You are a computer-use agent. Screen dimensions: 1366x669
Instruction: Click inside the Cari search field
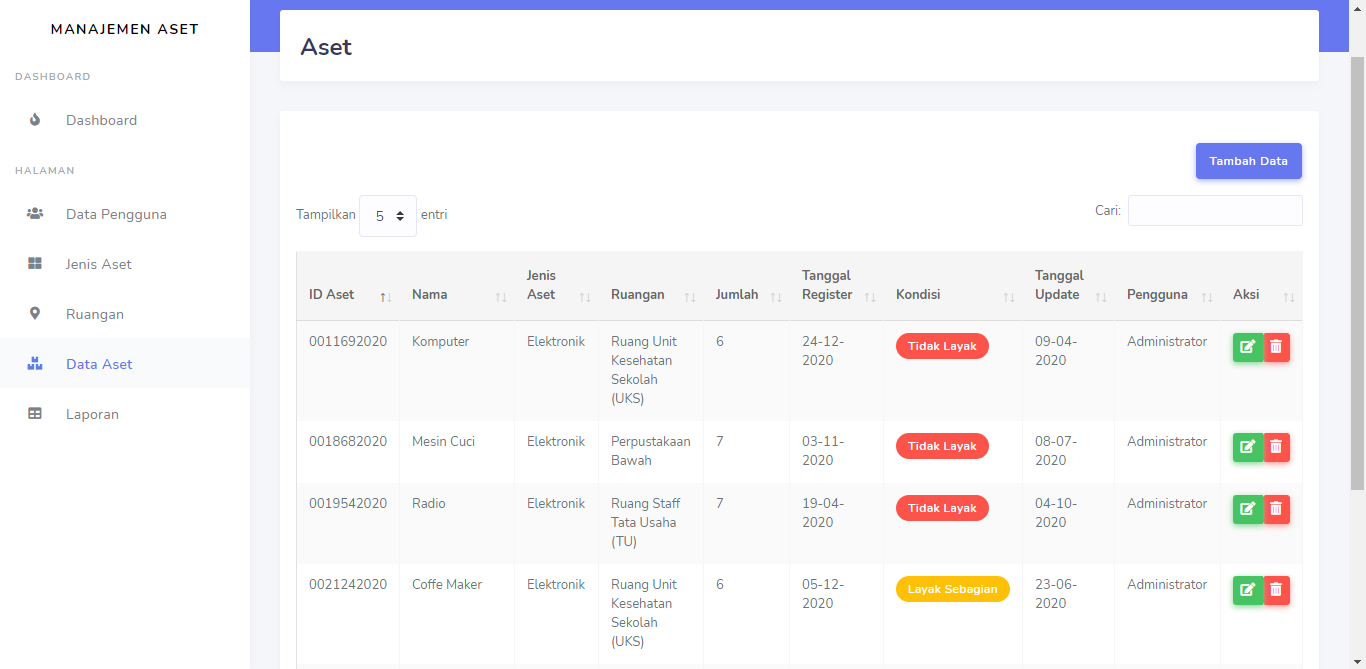coord(1214,210)
